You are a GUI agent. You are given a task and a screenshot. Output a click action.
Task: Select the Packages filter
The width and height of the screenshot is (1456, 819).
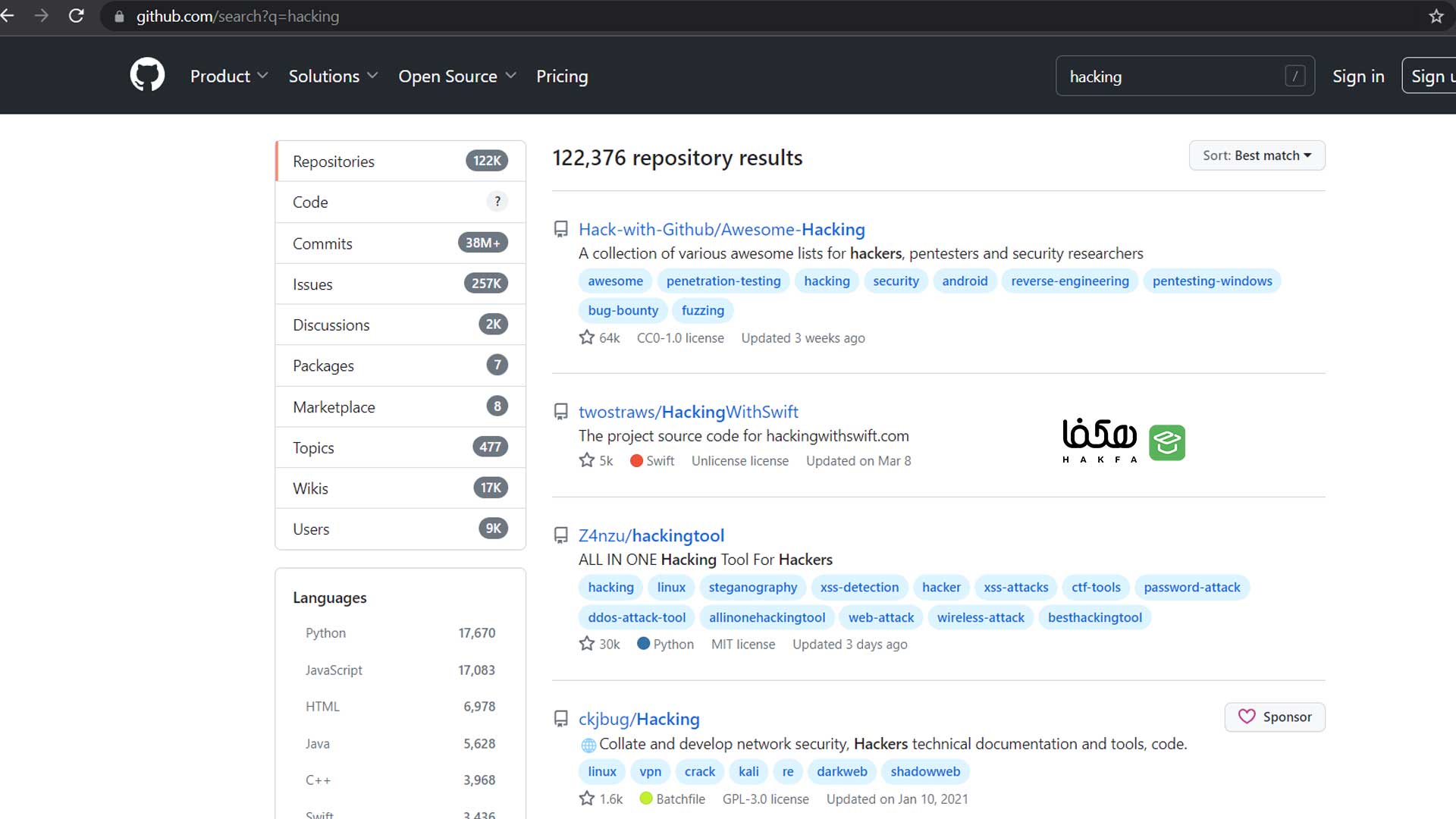400,366
